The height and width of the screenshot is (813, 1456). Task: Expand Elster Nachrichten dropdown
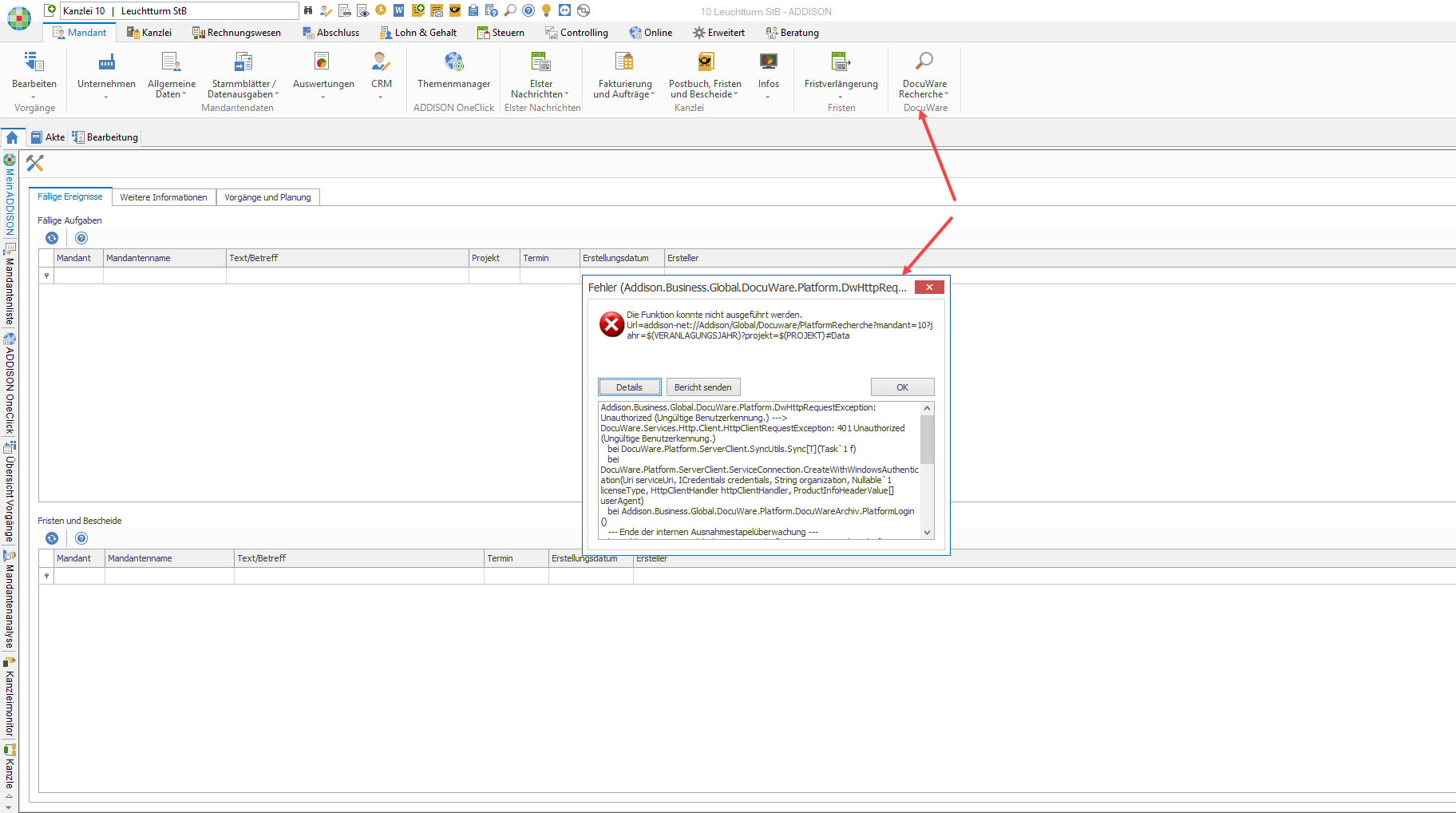[x=566, y=94]
